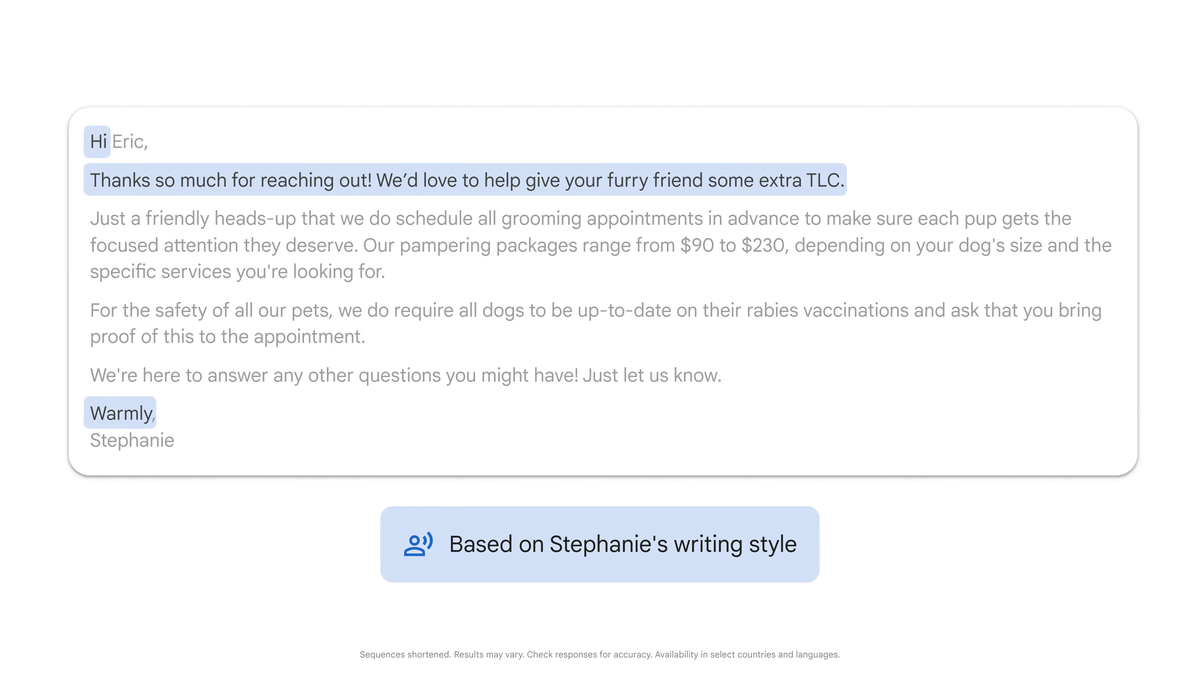Screen dimensions: 1200x675
Task: Place cursor in the "For the safety of all our pets" line
Action: 596,310
